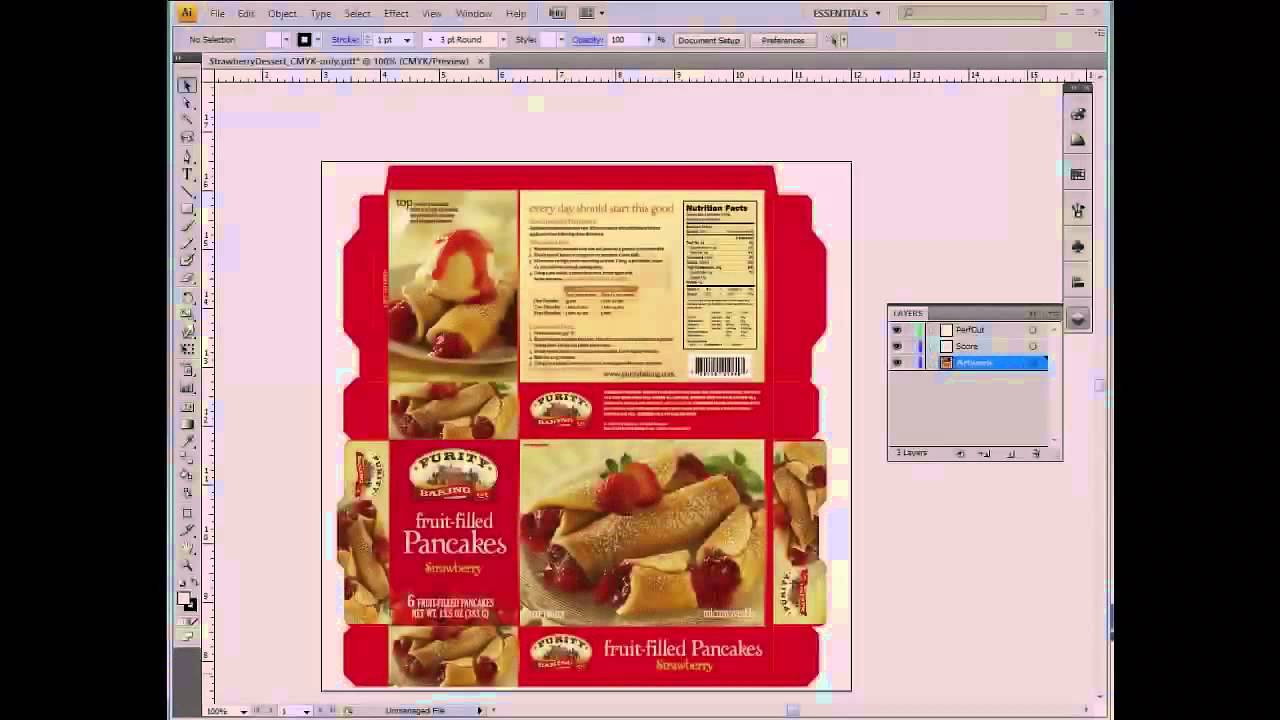Viewport: 1280px width, 720px height.
Task: Open the Help menu
Action: [x=516, y=14]
